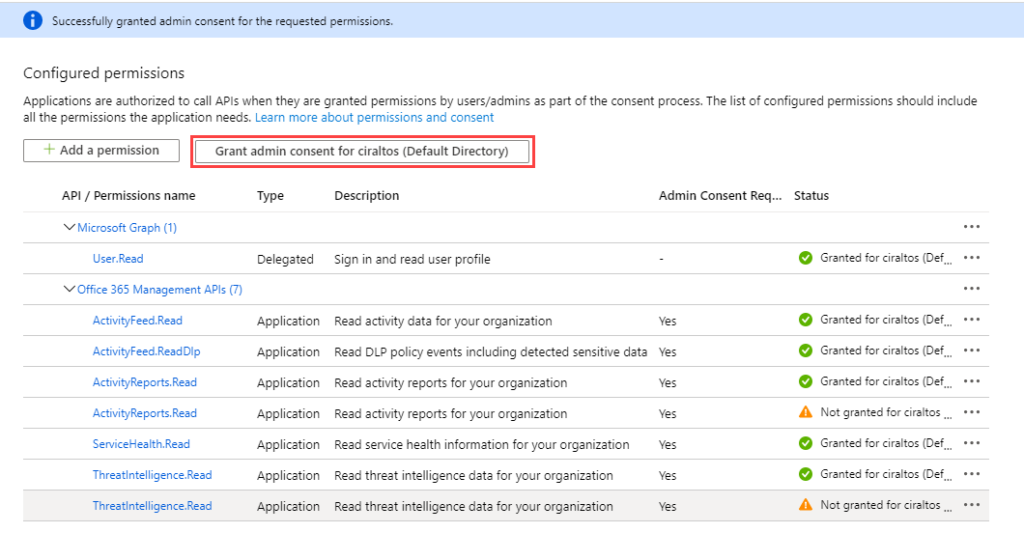Open ellipsis menu for the granted ThreatIntelligence.Read row
Screen dimensions: 1024x533
coord(972,474)
